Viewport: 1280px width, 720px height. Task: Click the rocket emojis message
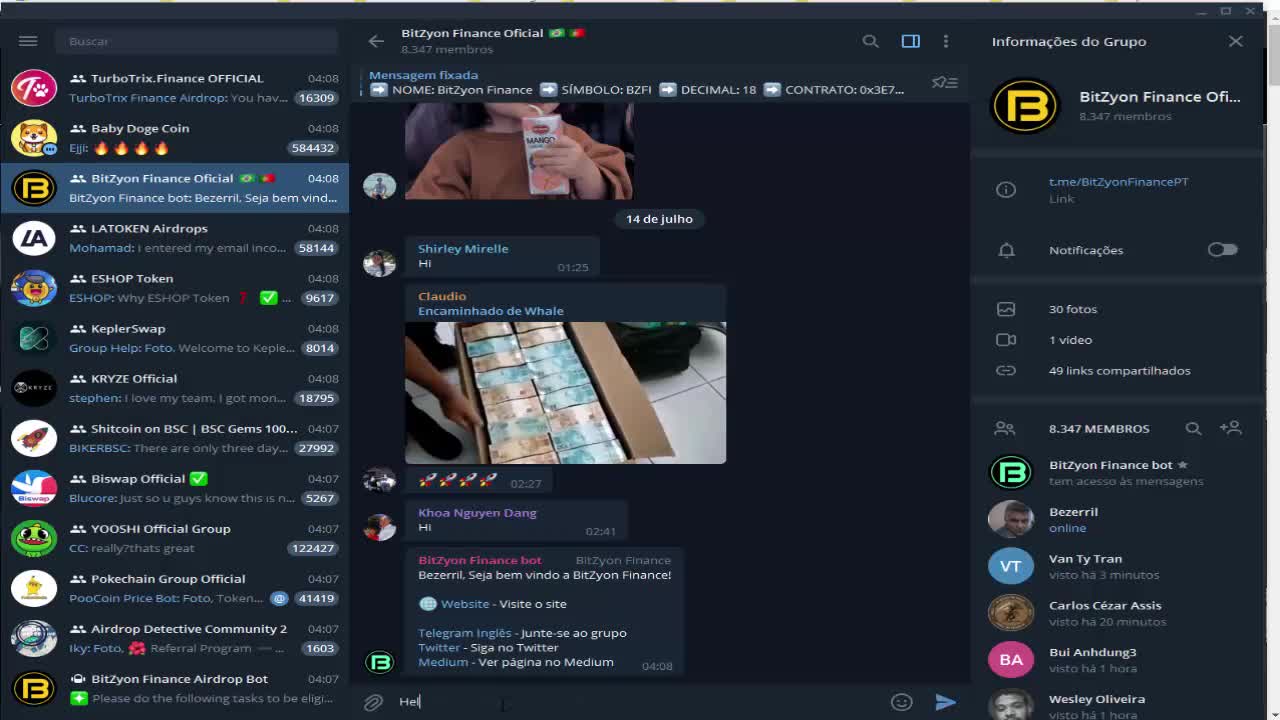pos(480,482)
